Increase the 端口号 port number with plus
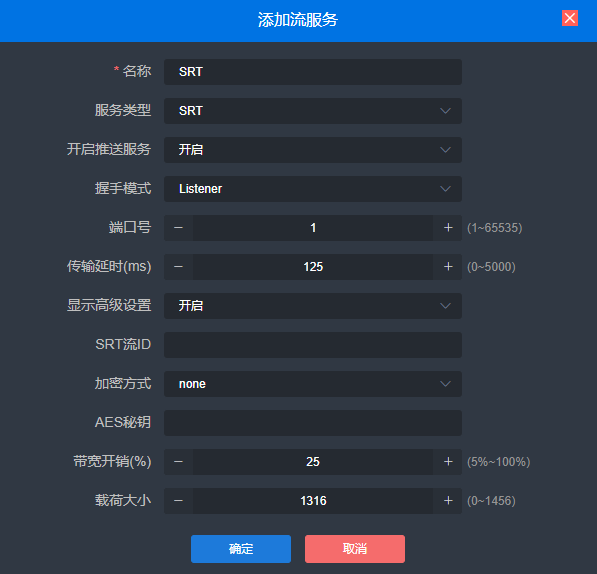Image resolution: width=597 pixels, height=574 pixels. click(x=448, y=228)
